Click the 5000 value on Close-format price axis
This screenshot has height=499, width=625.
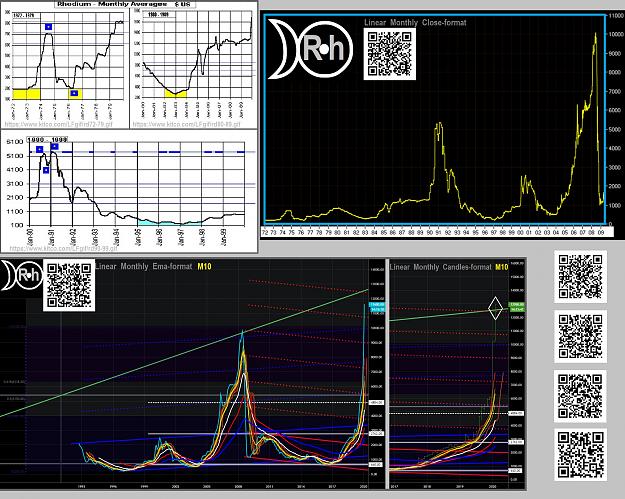coord(614,130)
